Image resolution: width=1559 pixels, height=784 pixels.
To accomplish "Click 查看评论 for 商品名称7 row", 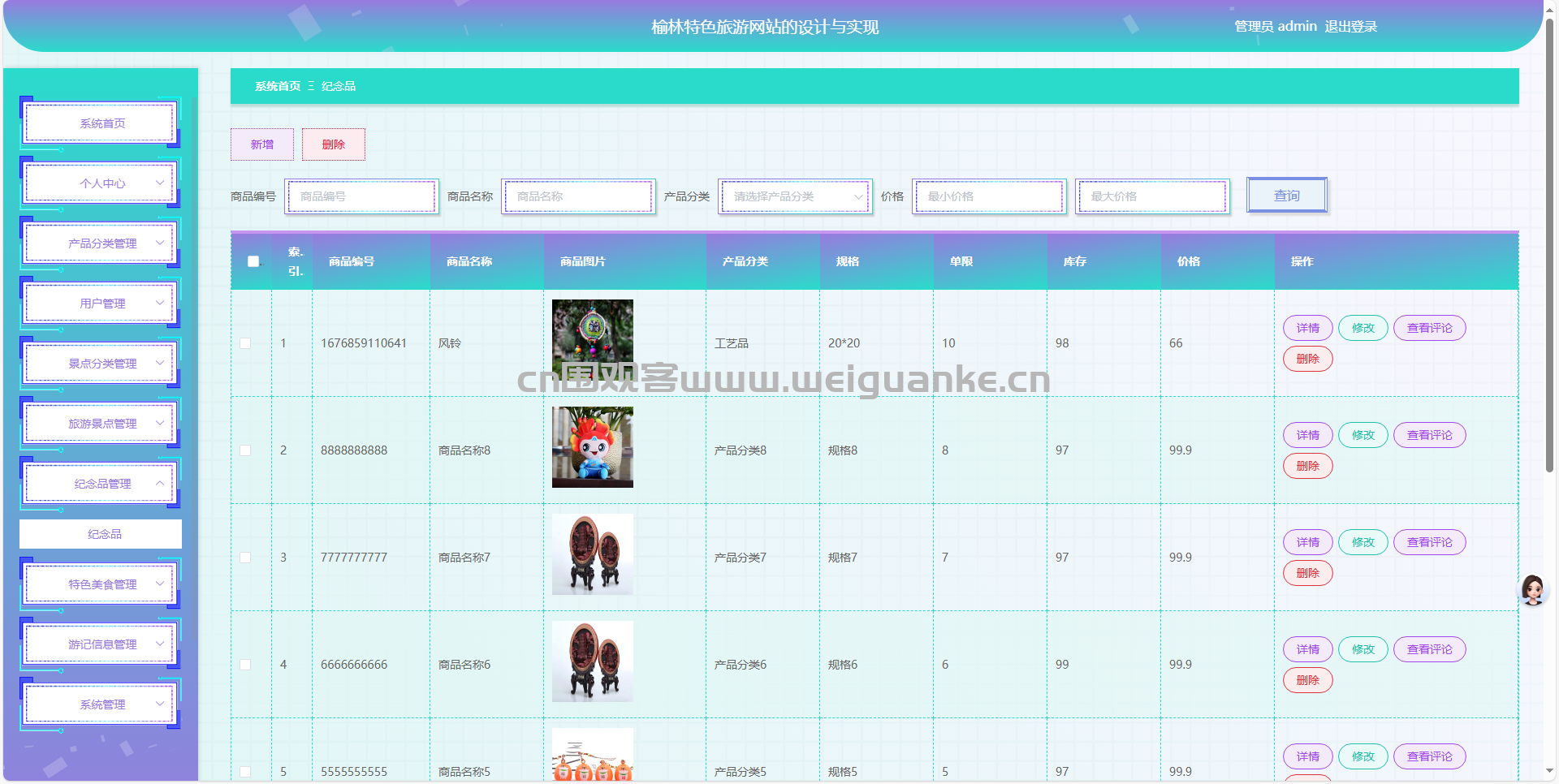I will (1430, 542).
